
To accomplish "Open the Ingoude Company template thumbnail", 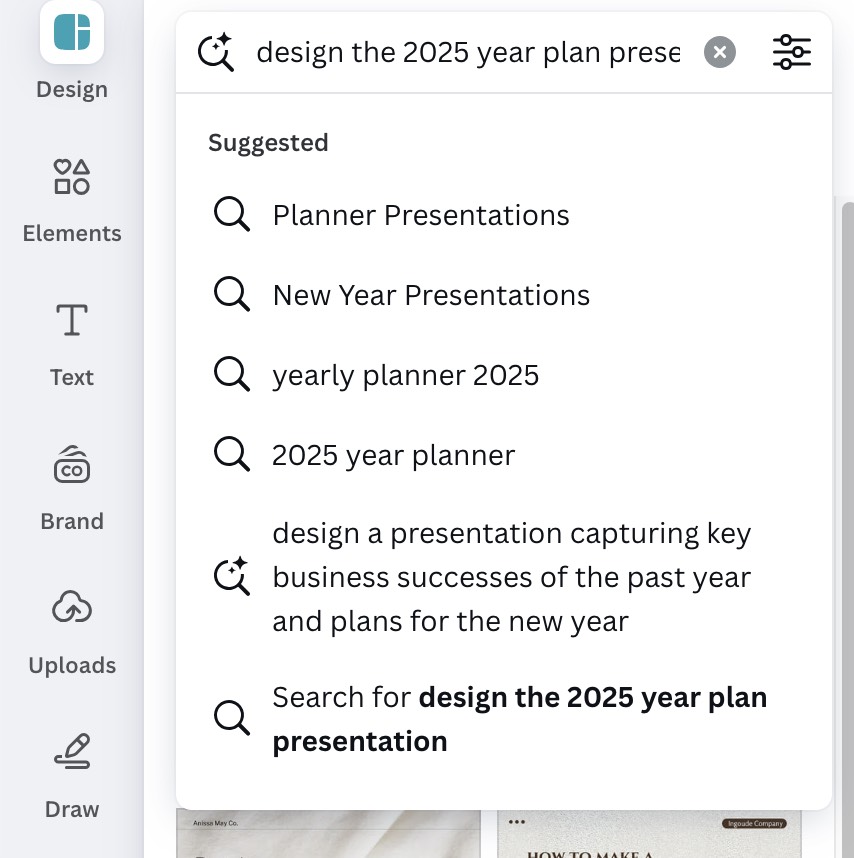I will coord(649,834).
